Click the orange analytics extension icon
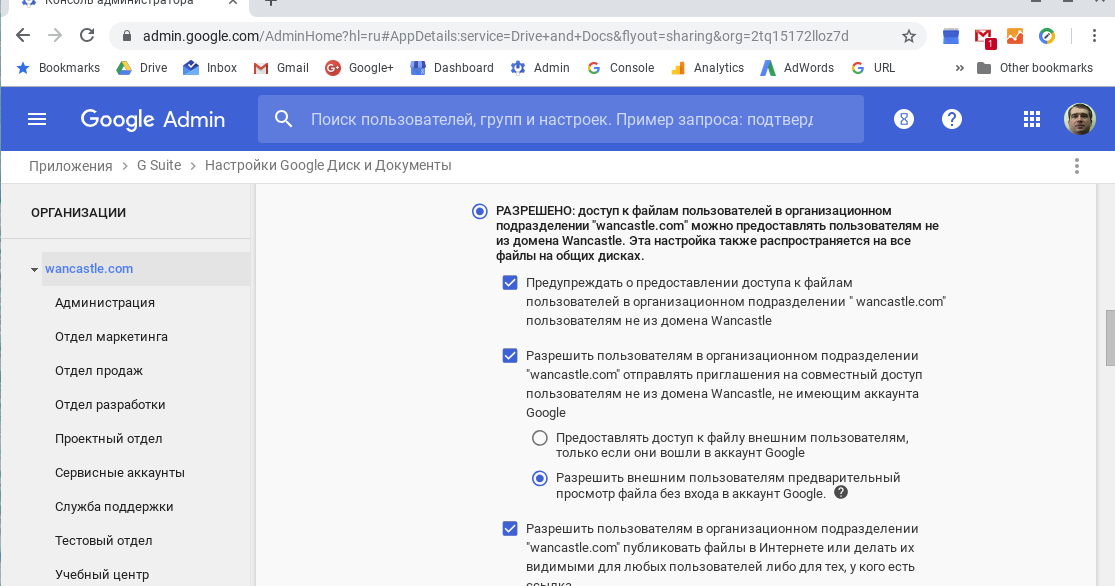 (x=1015, y=36)
